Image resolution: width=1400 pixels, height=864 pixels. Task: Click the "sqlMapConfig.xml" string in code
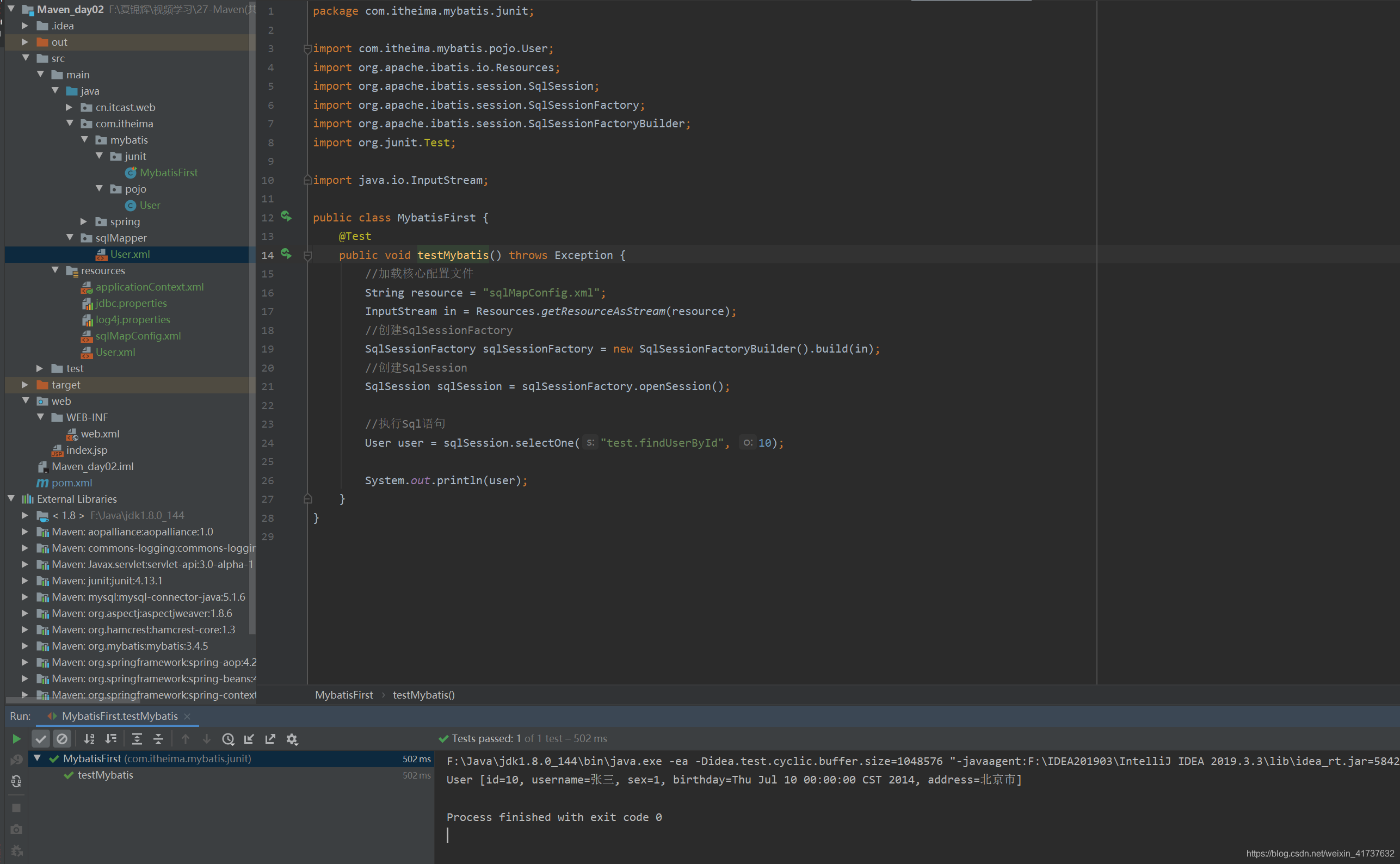tap(540, 293)
